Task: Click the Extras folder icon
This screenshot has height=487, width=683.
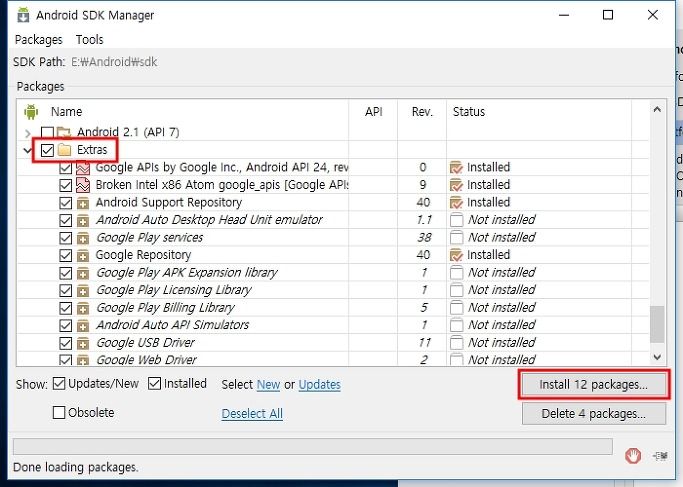Action: click(x=64, y=150)
